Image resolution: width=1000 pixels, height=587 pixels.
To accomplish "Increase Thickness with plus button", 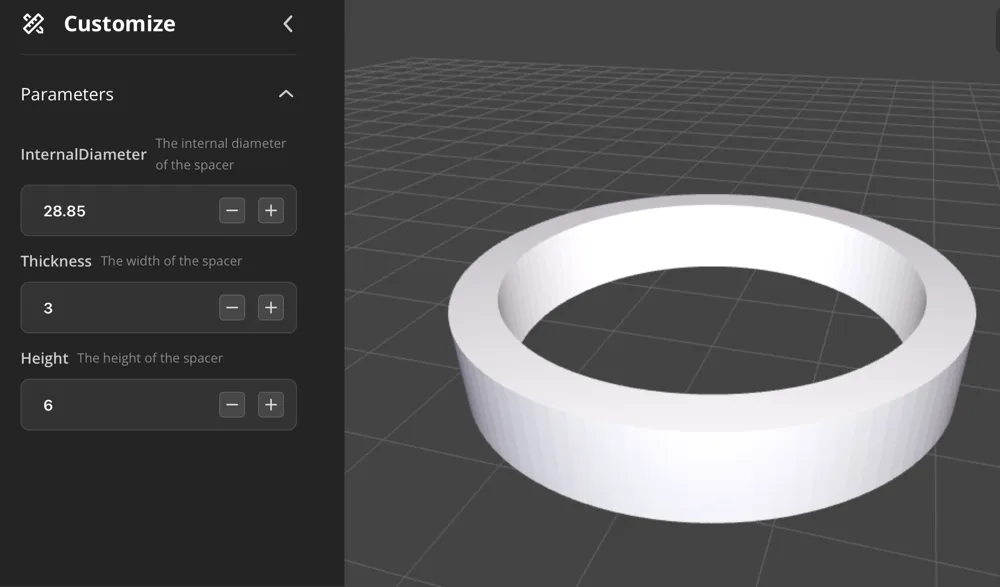I will (x=271, y=308).
